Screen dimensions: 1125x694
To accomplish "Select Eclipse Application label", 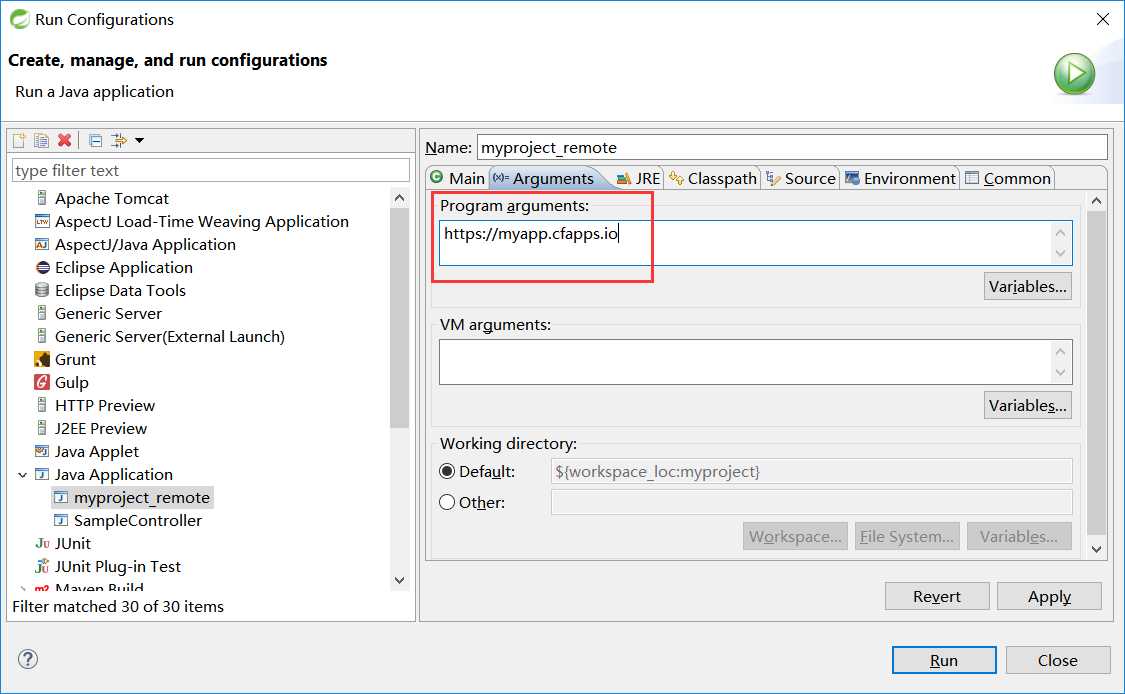I will click(123, 267).
